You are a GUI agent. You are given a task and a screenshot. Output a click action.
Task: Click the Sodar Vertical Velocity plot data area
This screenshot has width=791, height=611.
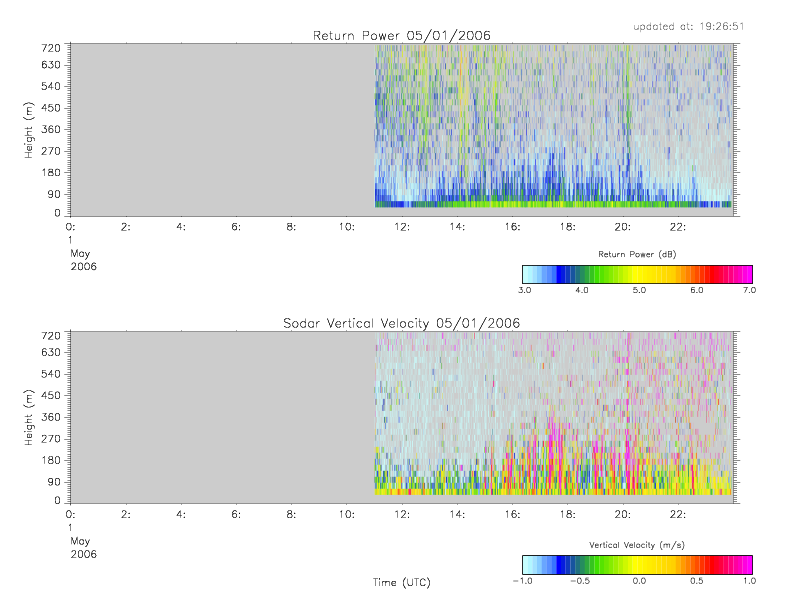402,417
